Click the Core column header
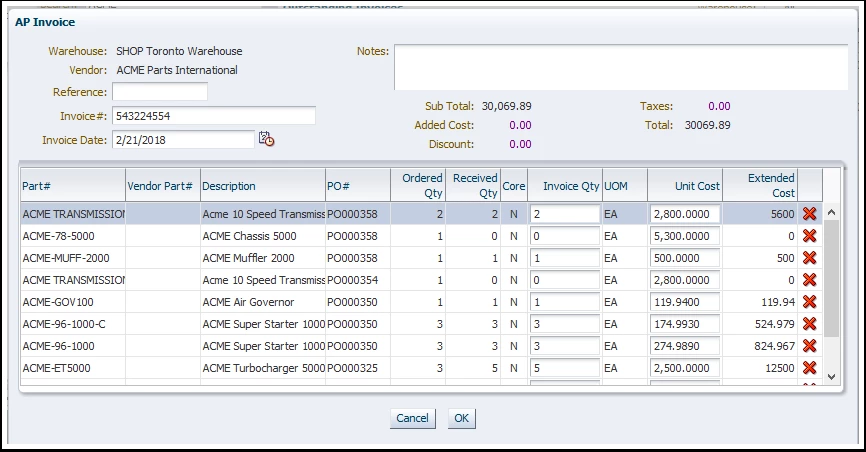 514,186
